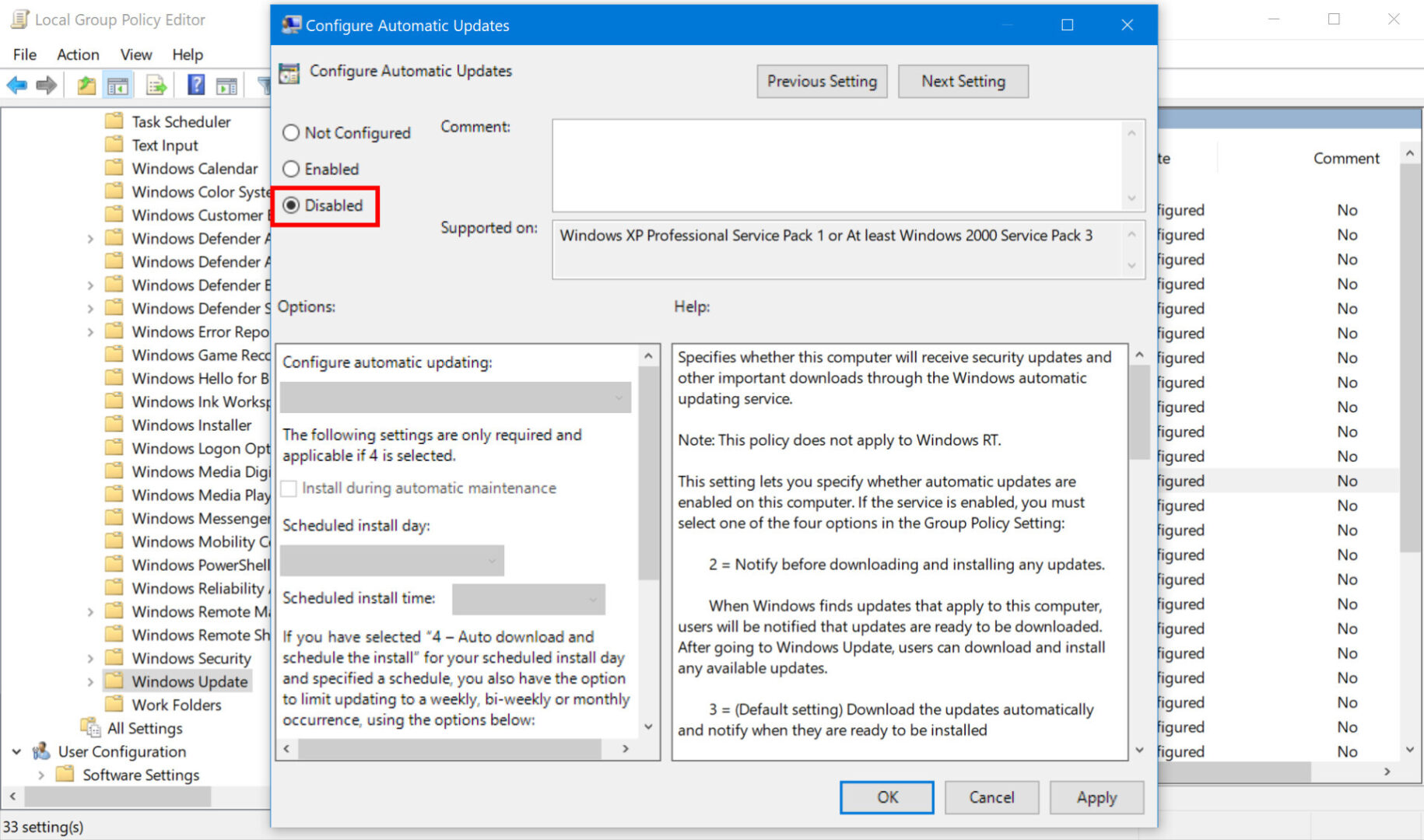Click the Back navigation arrow
1424x840 pixels.
click(x=16, y=85)
